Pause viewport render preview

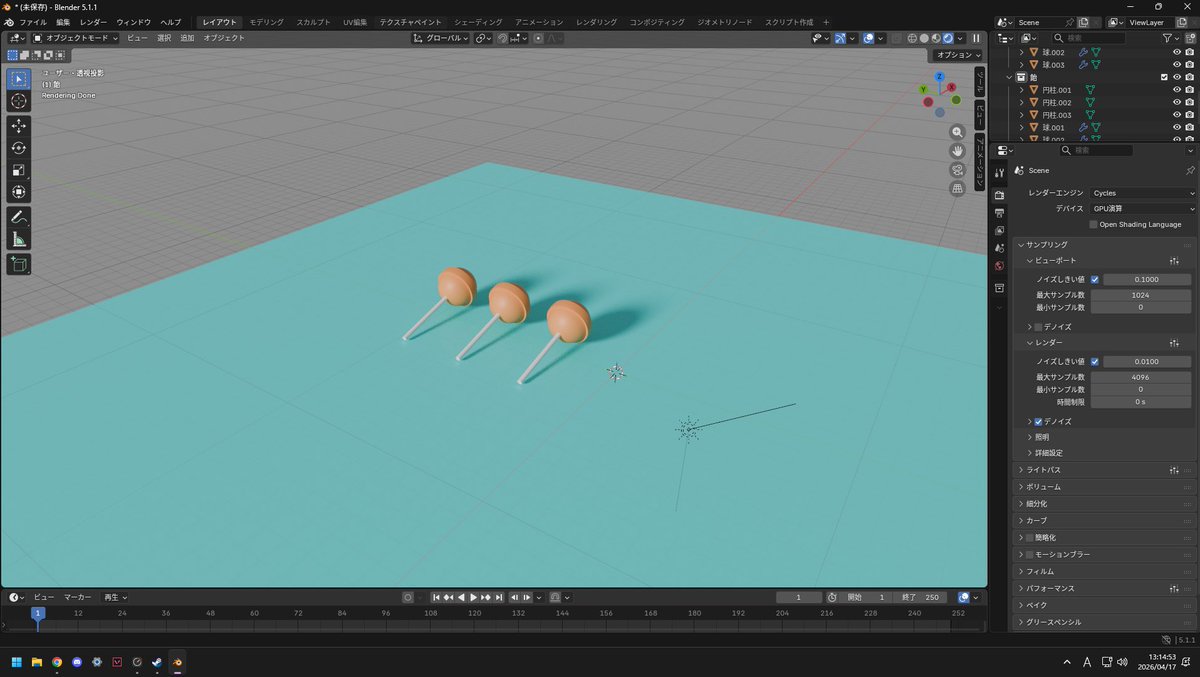click(x=977, y=38)
